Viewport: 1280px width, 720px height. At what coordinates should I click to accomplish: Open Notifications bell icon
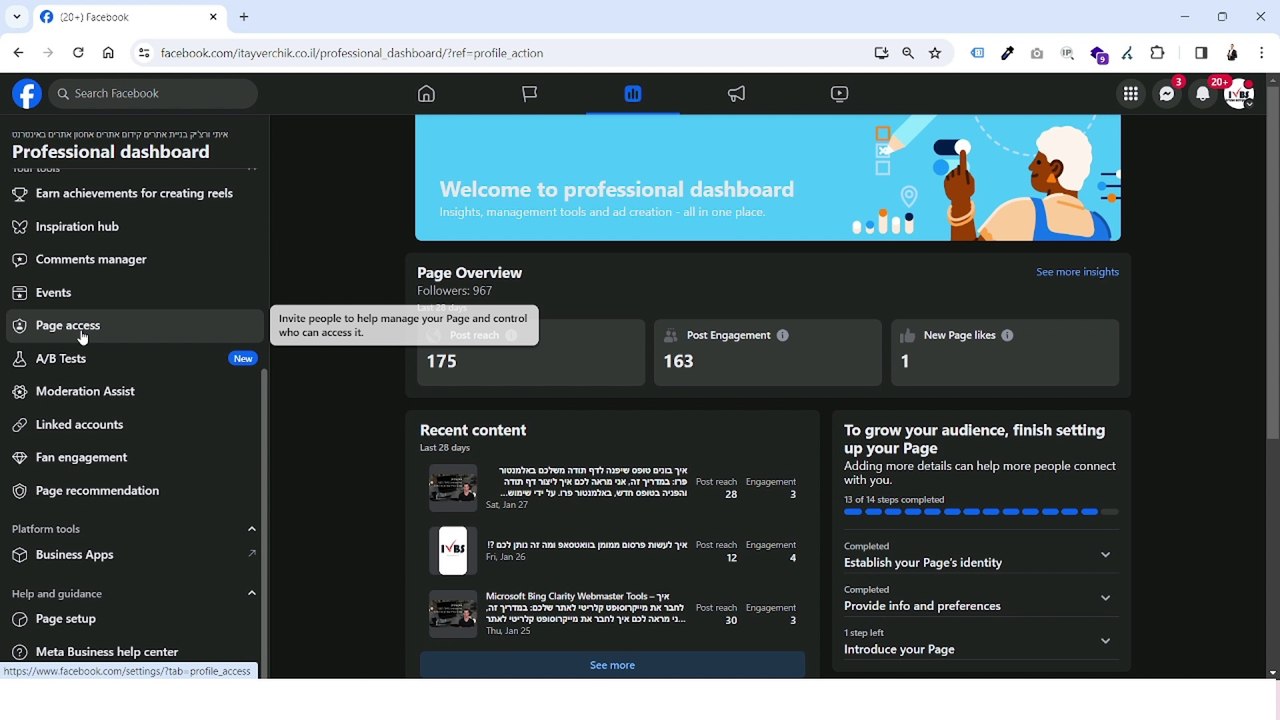pos(1203,94)
